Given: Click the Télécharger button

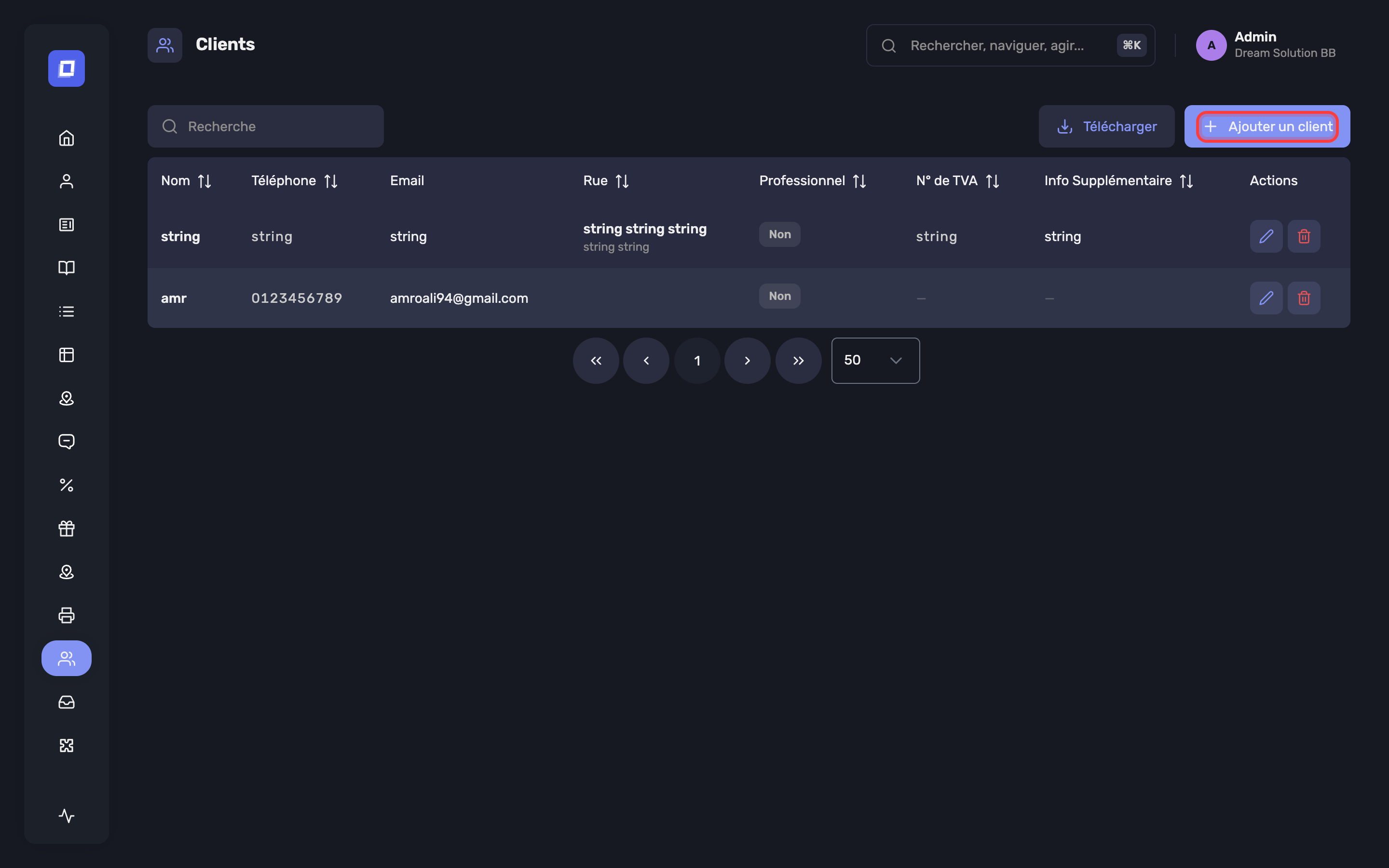Looking at the screenshot, I should [1106, 126].
